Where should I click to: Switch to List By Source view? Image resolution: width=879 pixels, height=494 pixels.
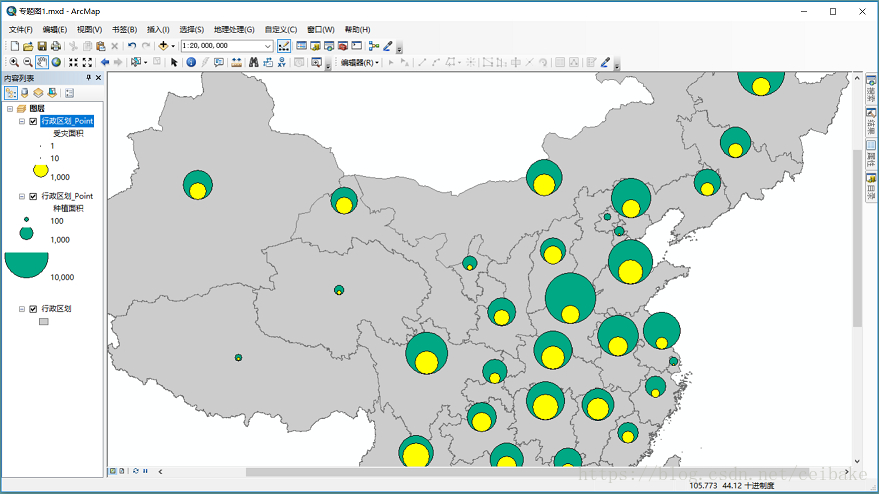pyautogui.click(x=25, y=93)
